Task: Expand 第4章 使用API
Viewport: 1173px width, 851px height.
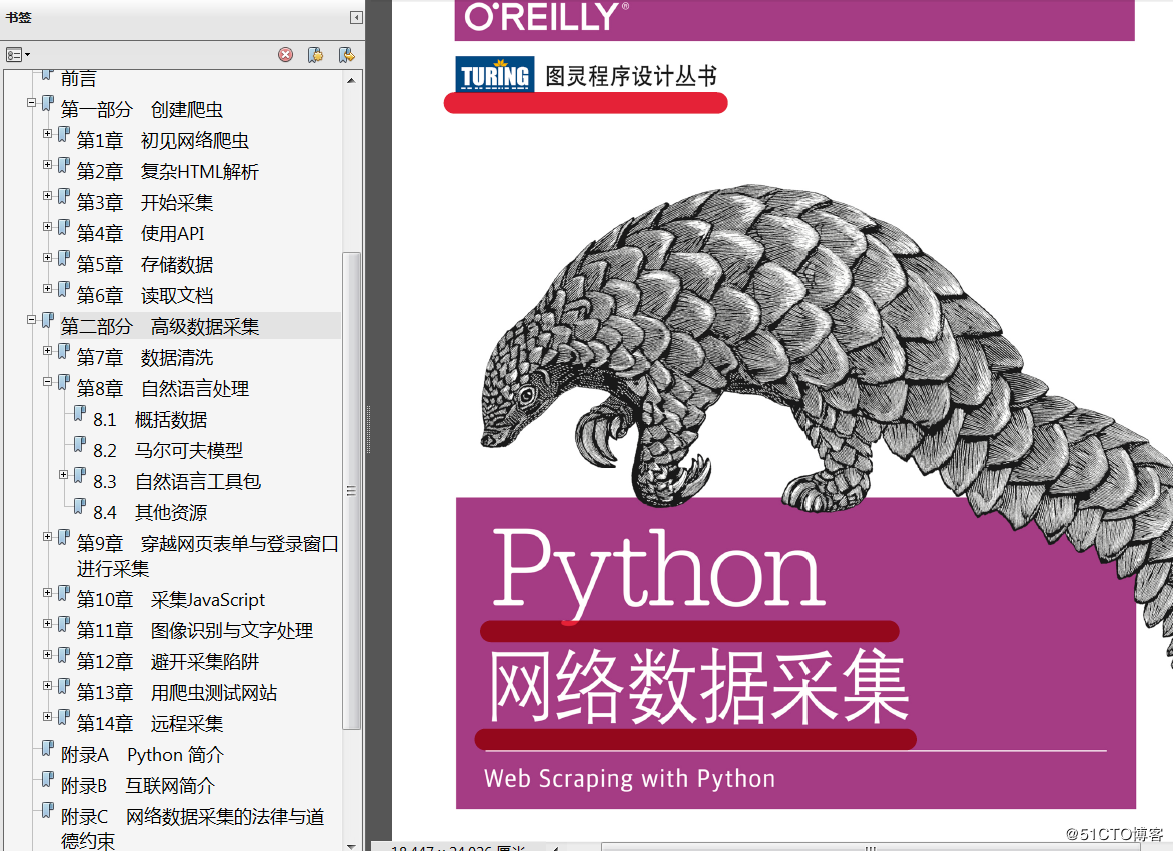Action: pyautogui.click(x=48, y=227)
